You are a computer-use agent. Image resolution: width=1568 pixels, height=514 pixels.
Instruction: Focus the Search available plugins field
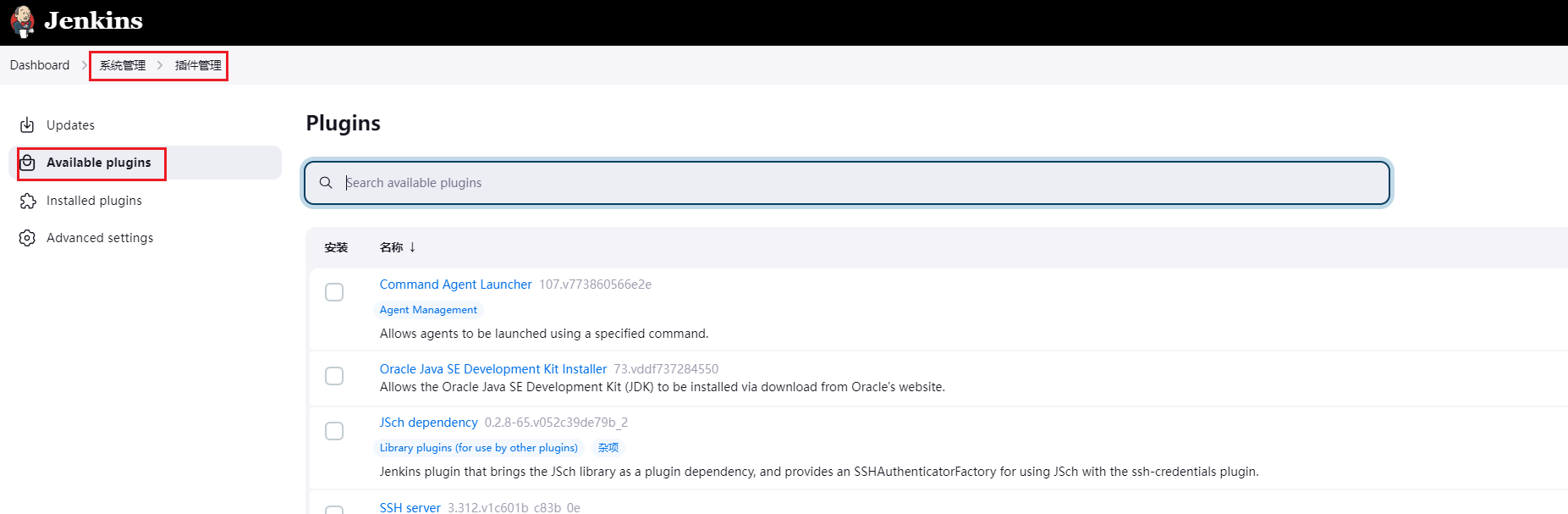click(x=846, y=183)
